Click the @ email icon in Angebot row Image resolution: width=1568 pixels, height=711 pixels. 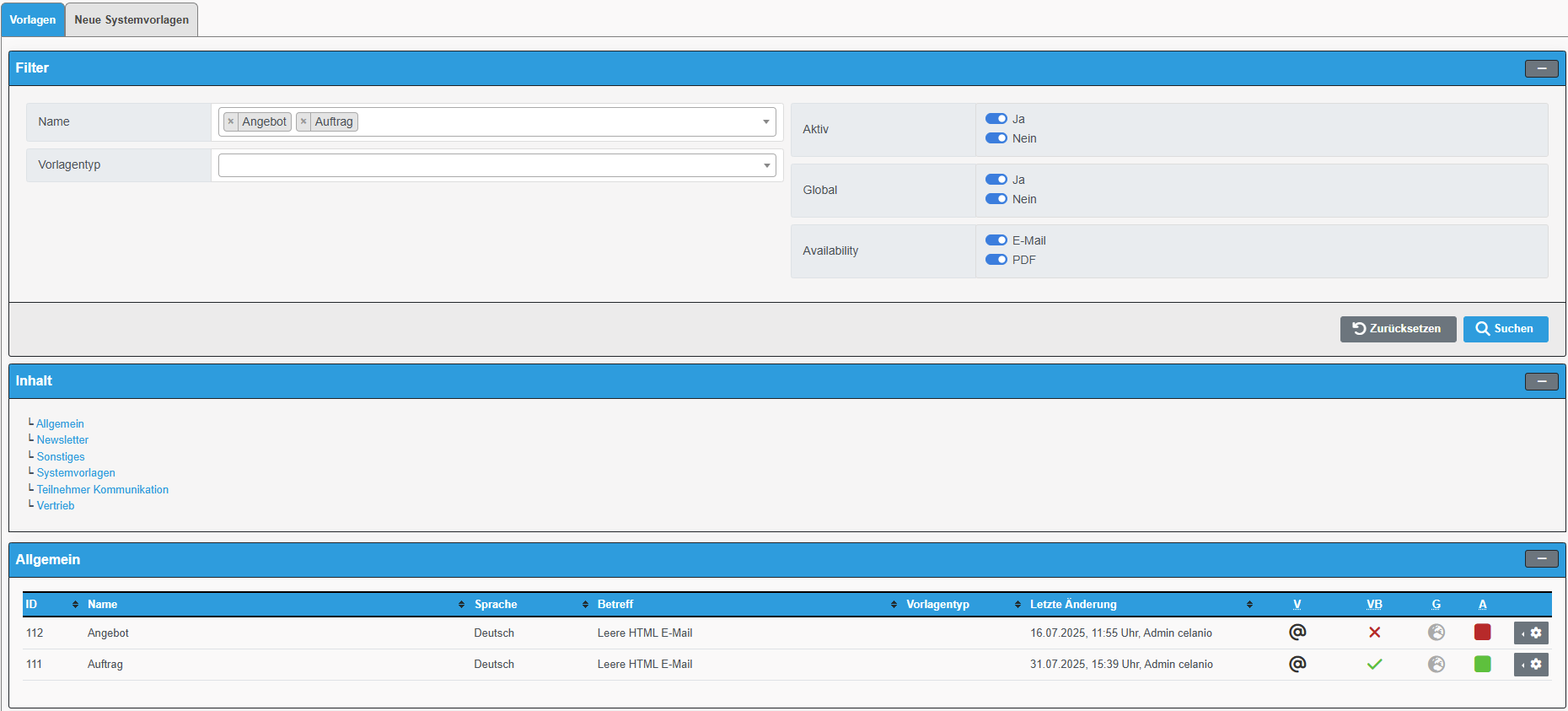(1297, 632)
